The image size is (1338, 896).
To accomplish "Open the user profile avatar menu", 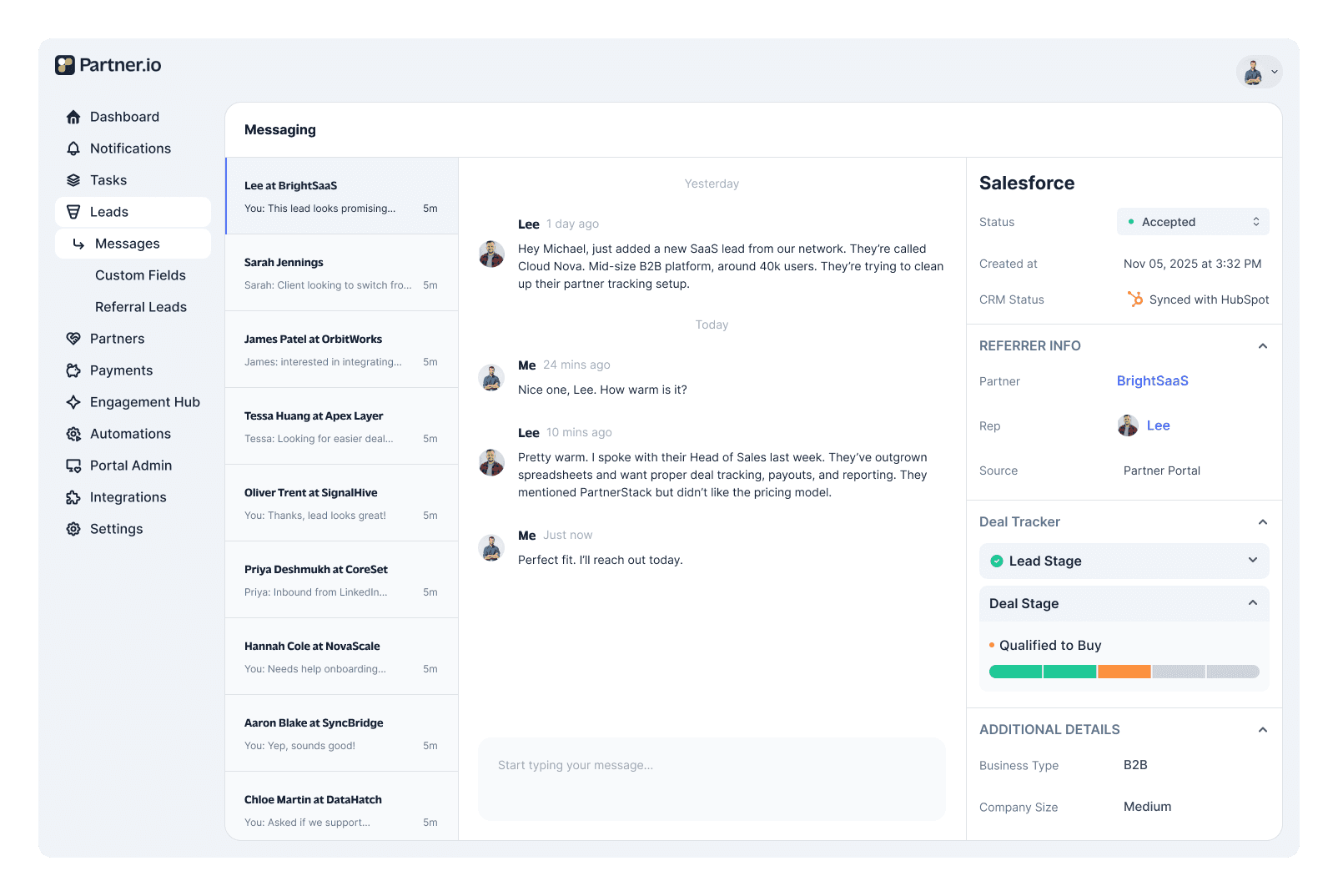I will pos(1259,72).
